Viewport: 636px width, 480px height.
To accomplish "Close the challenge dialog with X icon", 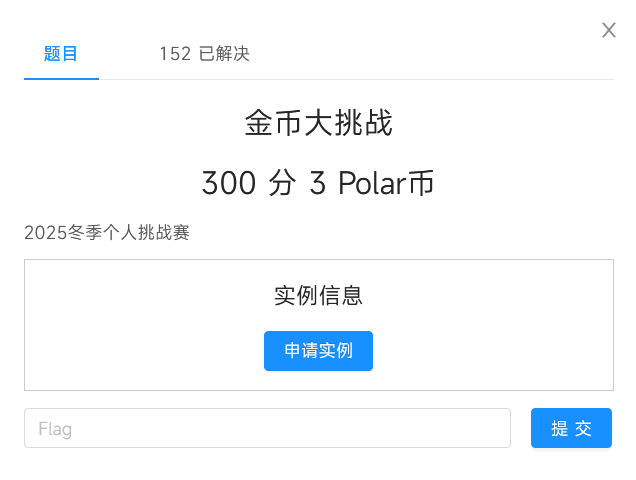I will point(608,30).
